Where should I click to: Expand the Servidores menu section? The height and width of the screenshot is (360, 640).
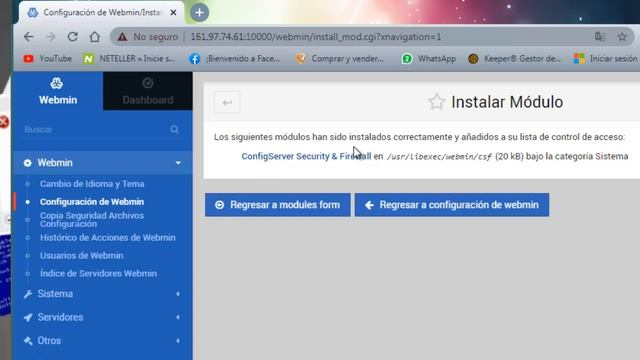[x=103, y=317]
